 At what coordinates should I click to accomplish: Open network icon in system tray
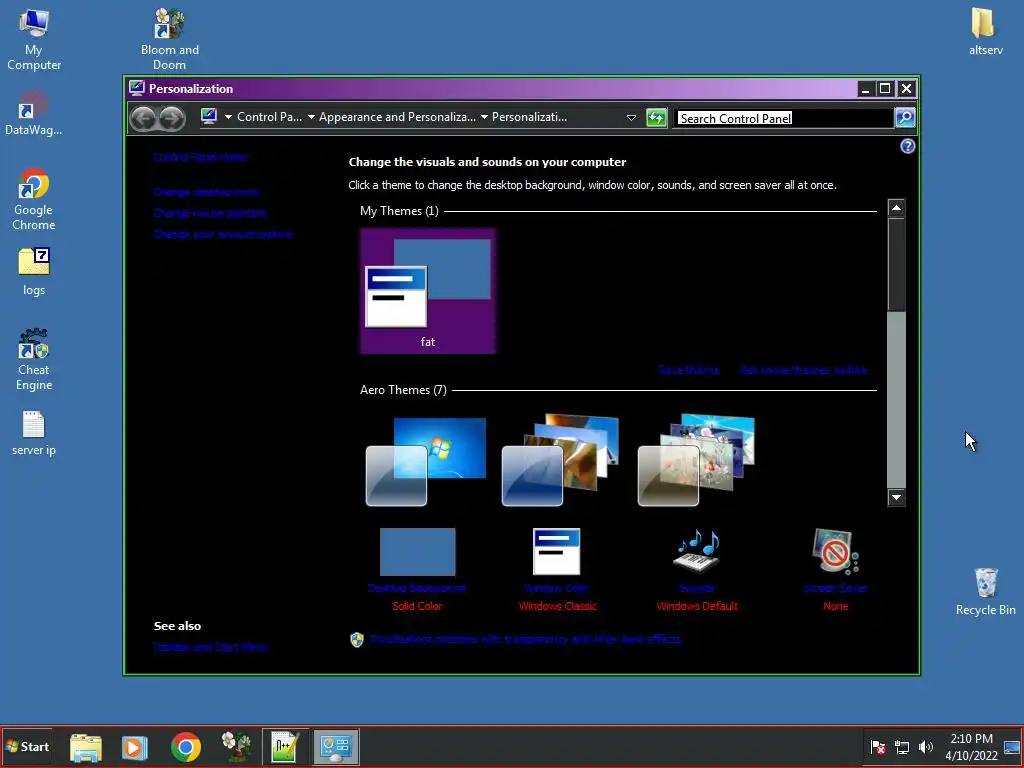[902, 747]
